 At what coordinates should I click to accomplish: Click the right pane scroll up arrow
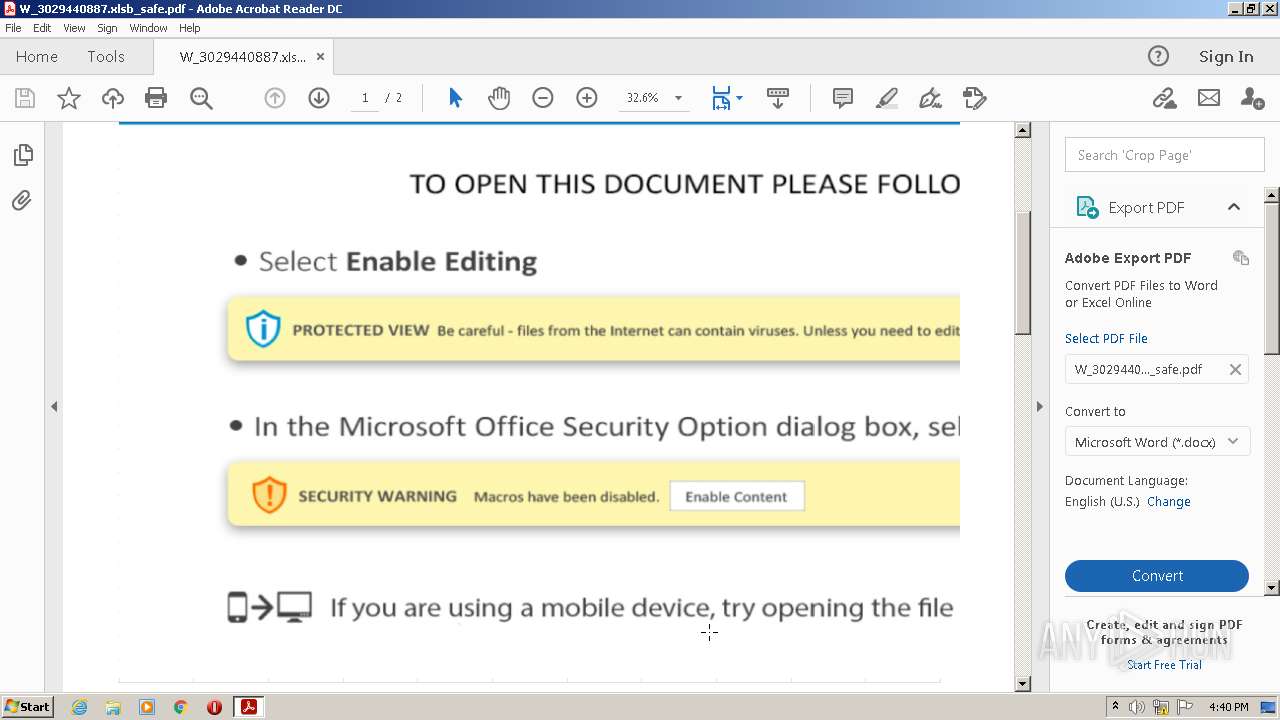pyautogui.click(x=1272, y=194)
